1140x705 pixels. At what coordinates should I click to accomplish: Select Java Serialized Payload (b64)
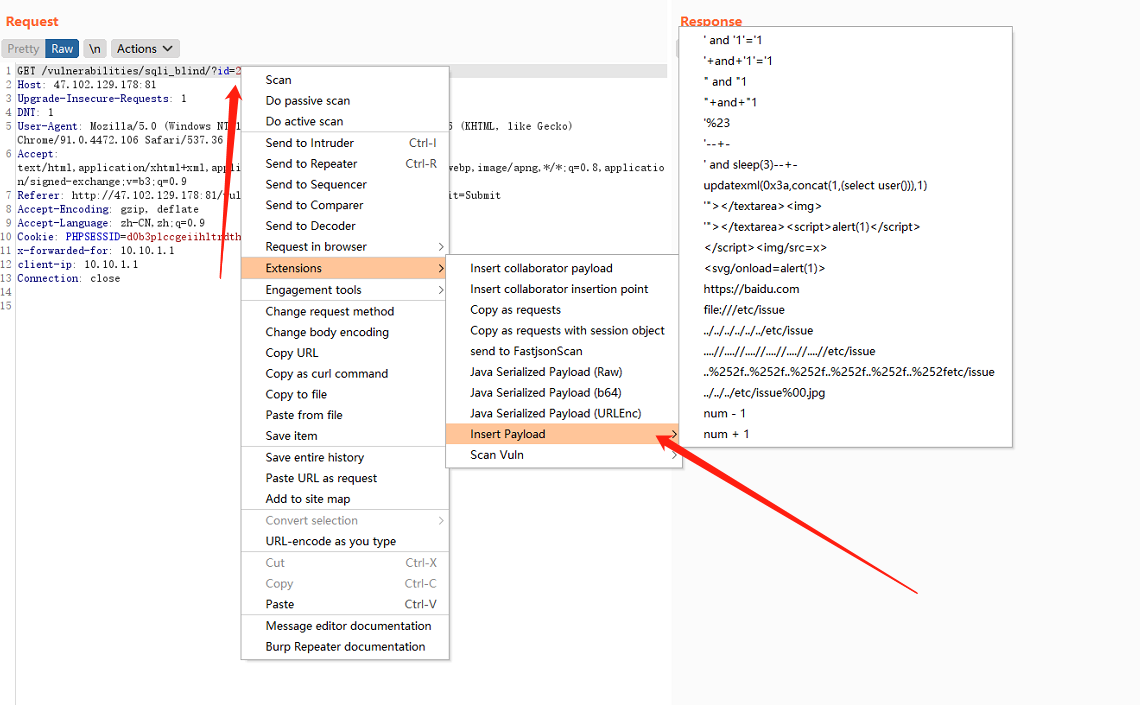tap(563, 392)
